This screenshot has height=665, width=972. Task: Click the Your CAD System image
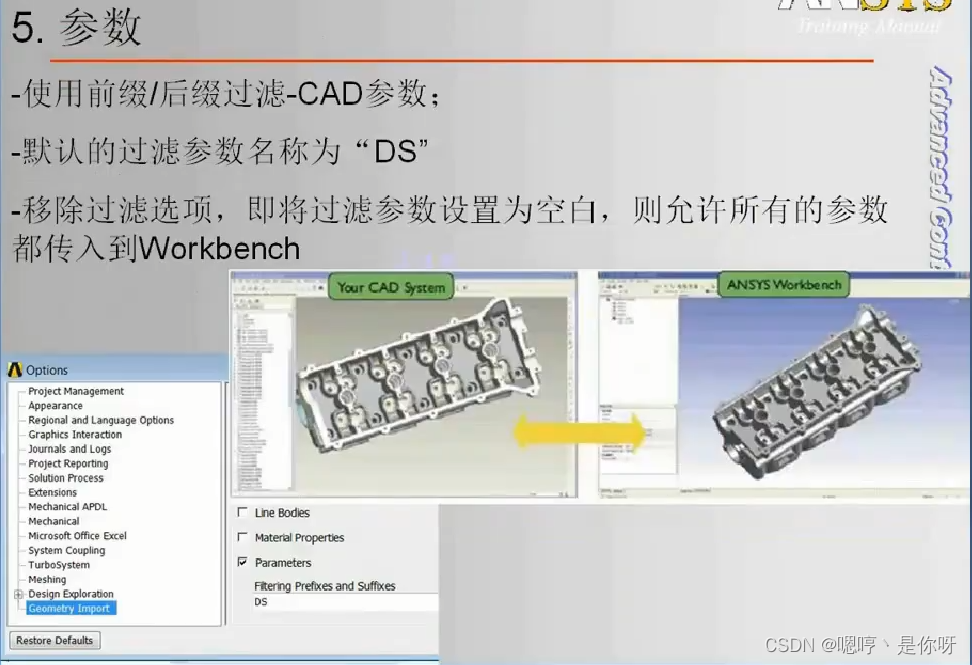(x=404, y=384)
